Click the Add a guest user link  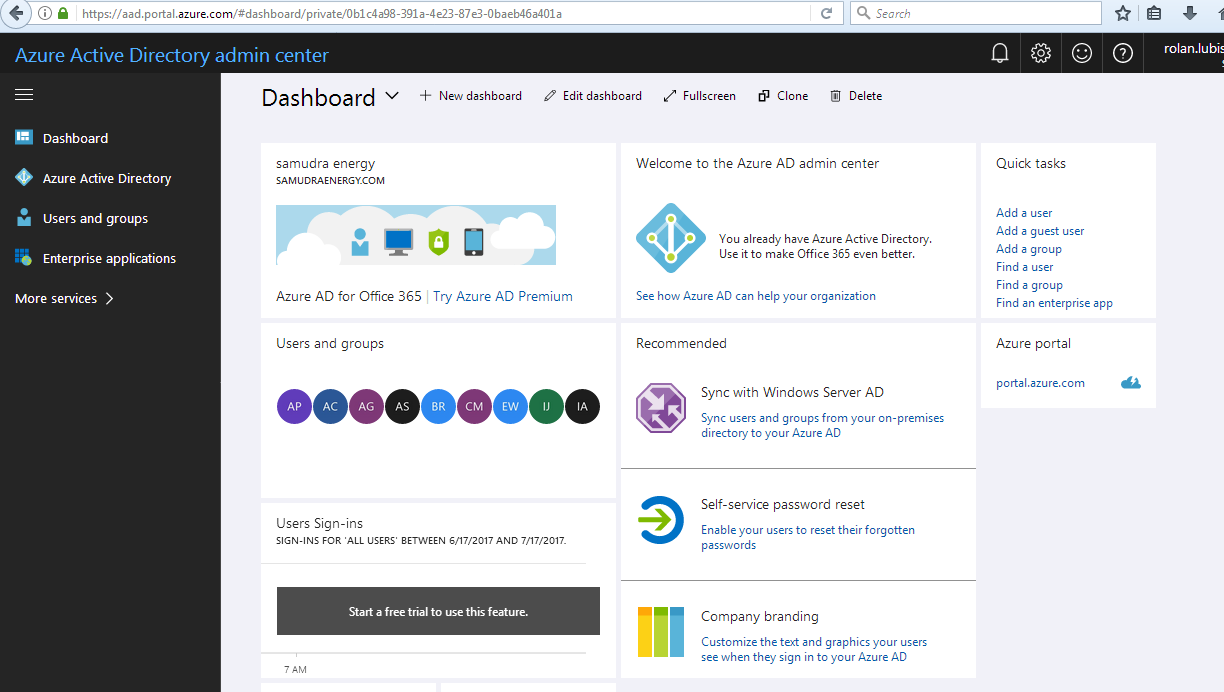1040,231
